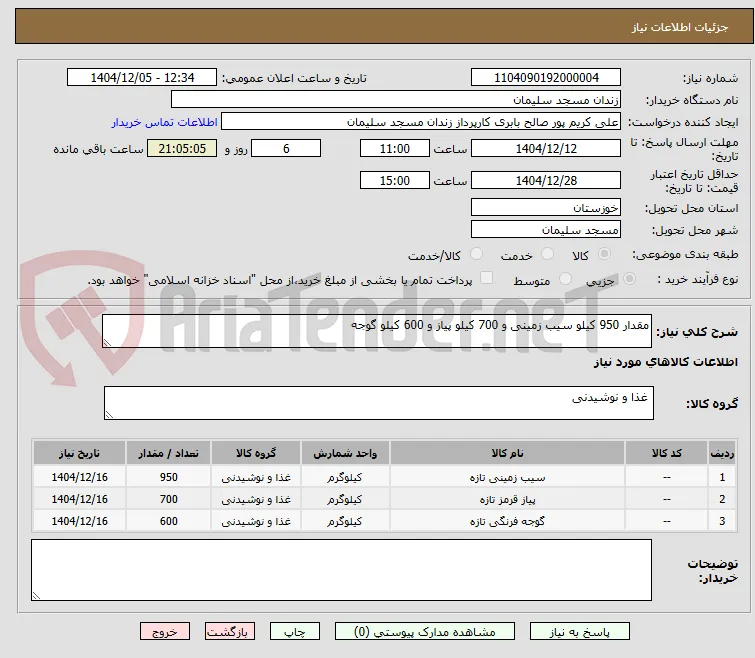Click the ردیف column header
The width and height of the screenshot is (755, 658).
point(722,453)
